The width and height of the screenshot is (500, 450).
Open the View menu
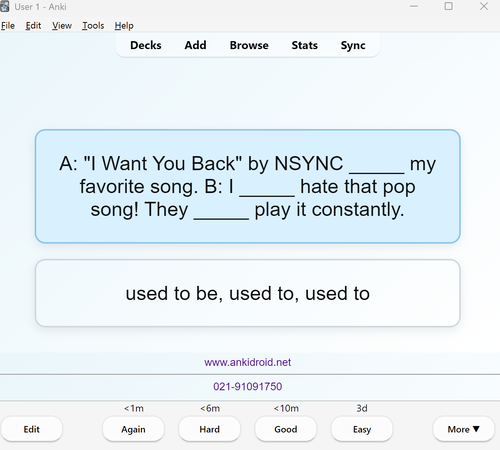pos(62,26)
